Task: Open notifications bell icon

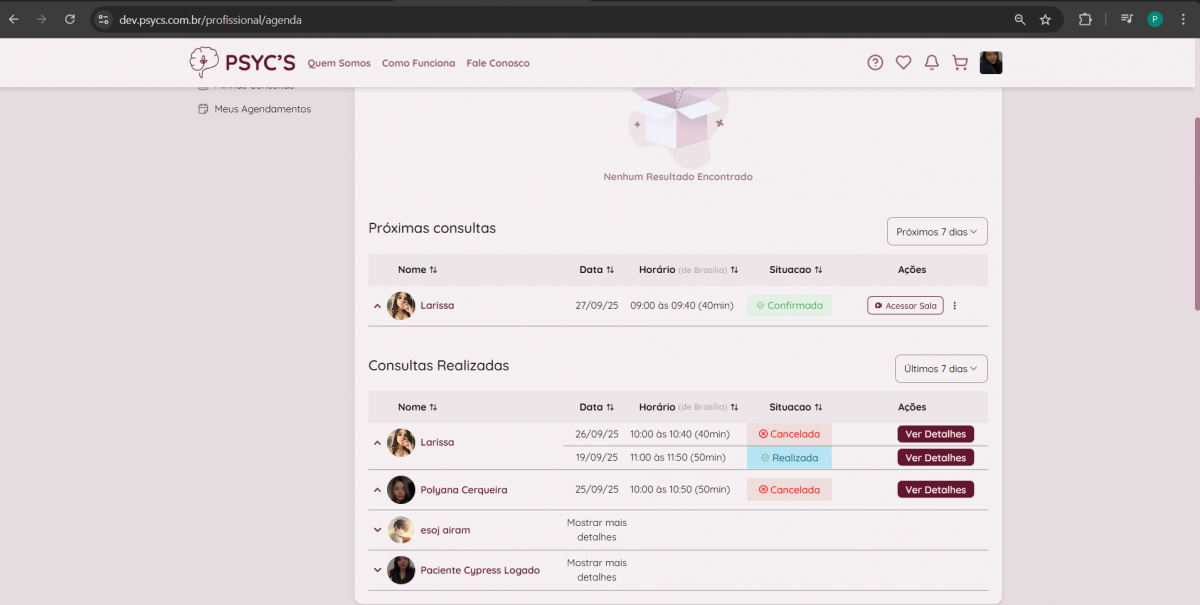Action: coord(931,63)
